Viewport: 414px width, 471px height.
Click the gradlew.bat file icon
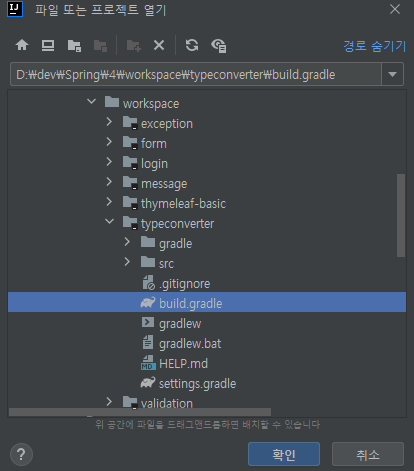tap(148, 342)
